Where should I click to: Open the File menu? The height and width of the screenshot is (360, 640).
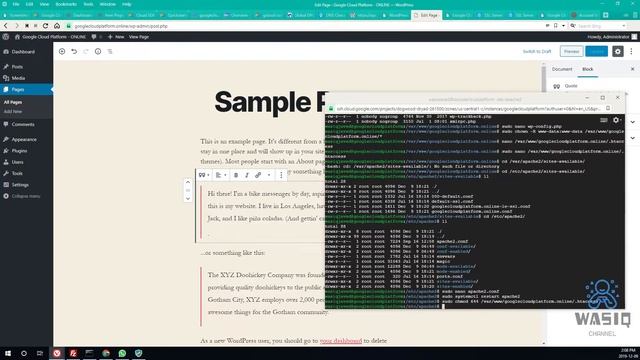click(x=16, y=4)
